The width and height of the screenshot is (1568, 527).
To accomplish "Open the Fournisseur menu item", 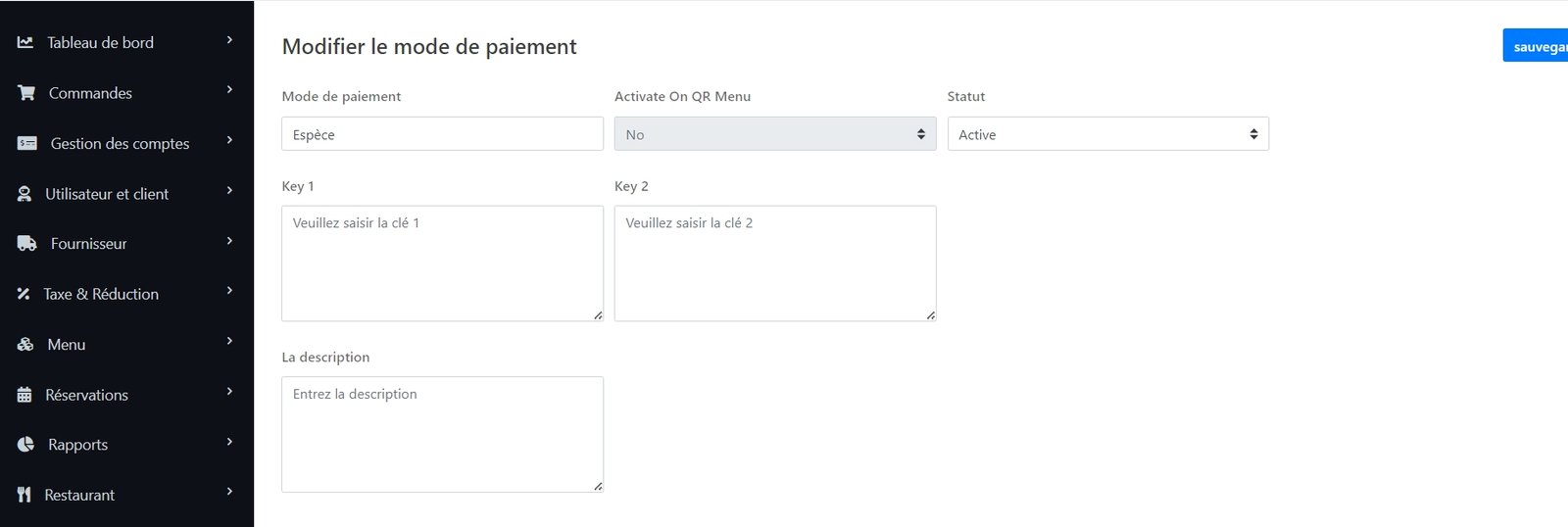I will (x=88, y=244).
